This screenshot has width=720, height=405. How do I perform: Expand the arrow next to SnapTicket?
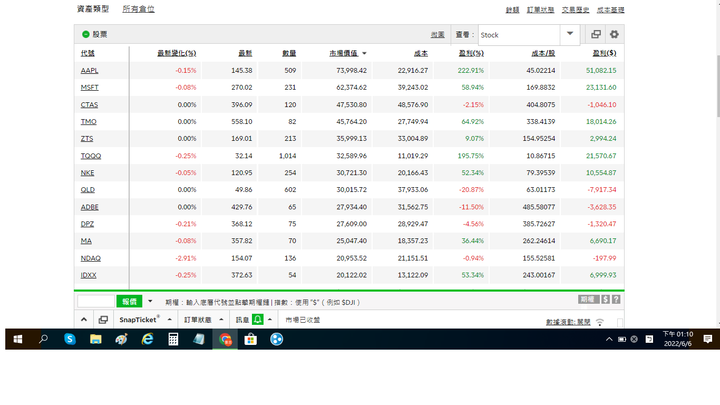(x=170, y=320)
